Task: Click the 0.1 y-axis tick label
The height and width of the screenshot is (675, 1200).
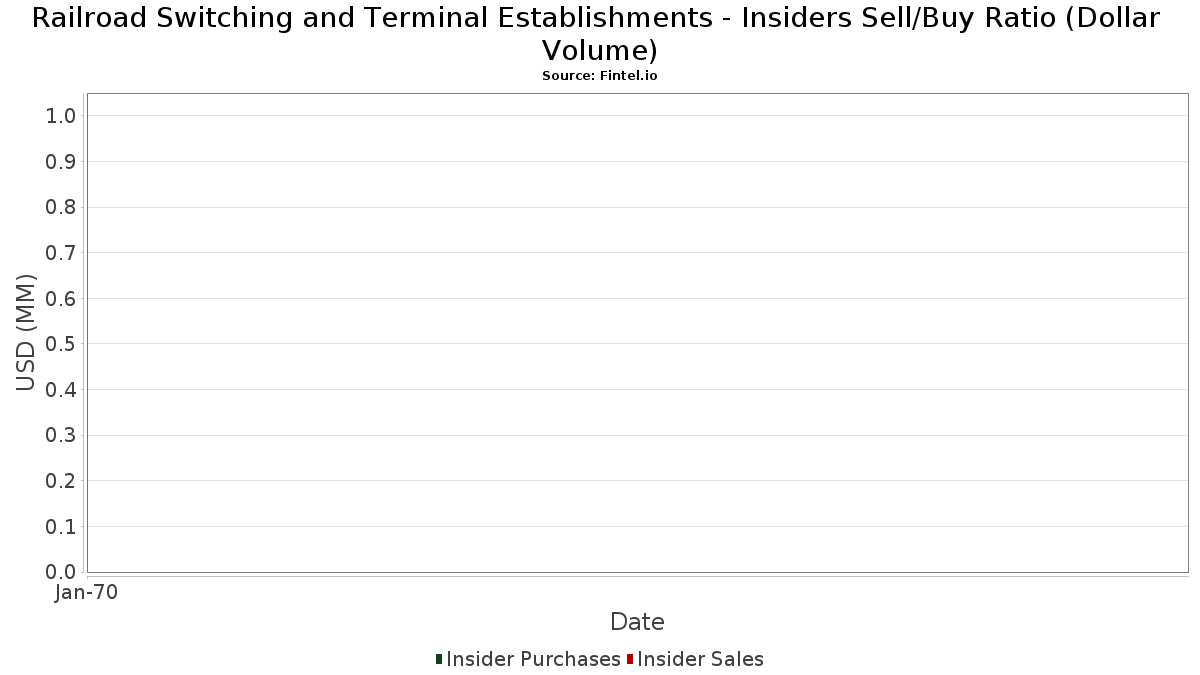Action: pos(61,527)
